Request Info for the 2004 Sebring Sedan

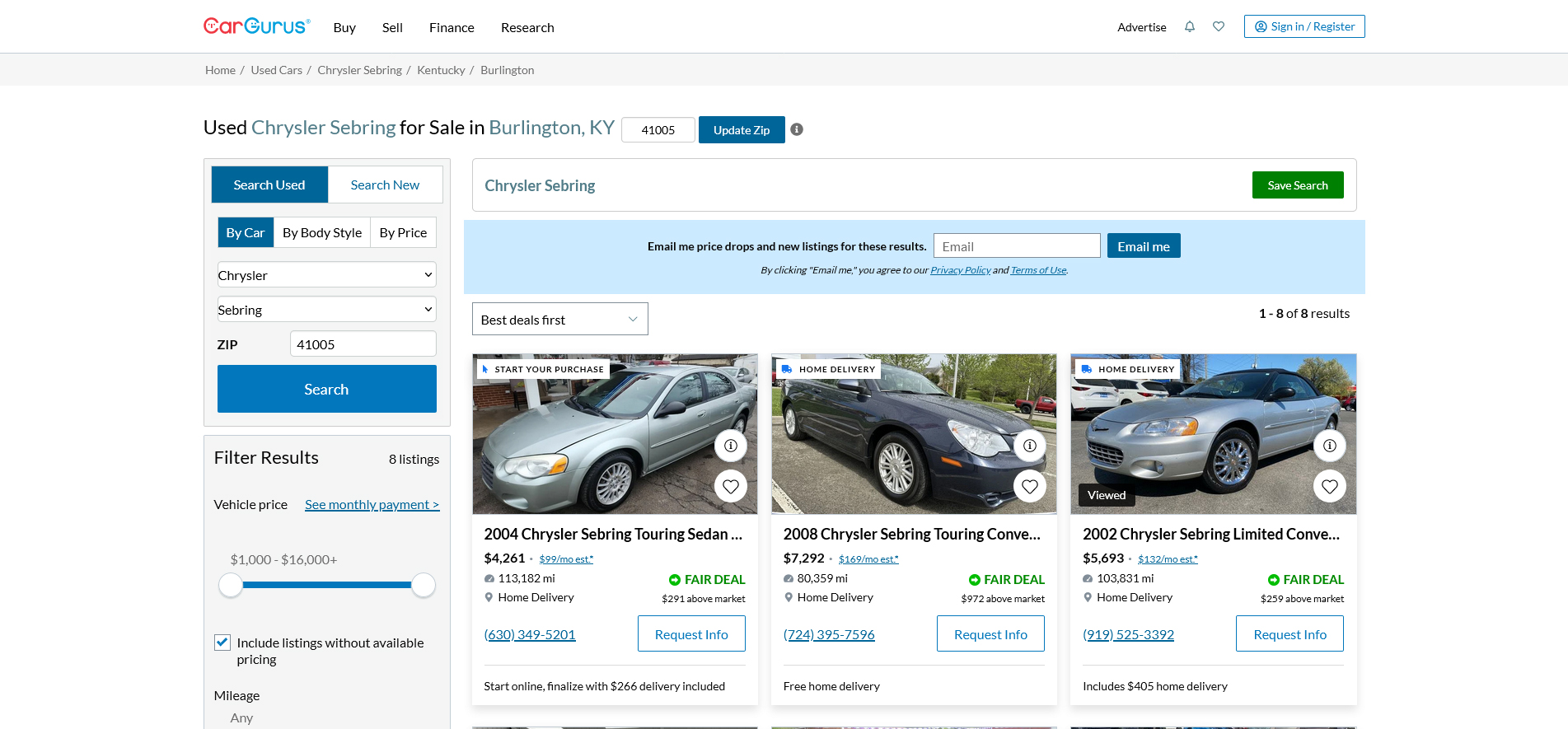pyautogui.click(x=691, y=633)
